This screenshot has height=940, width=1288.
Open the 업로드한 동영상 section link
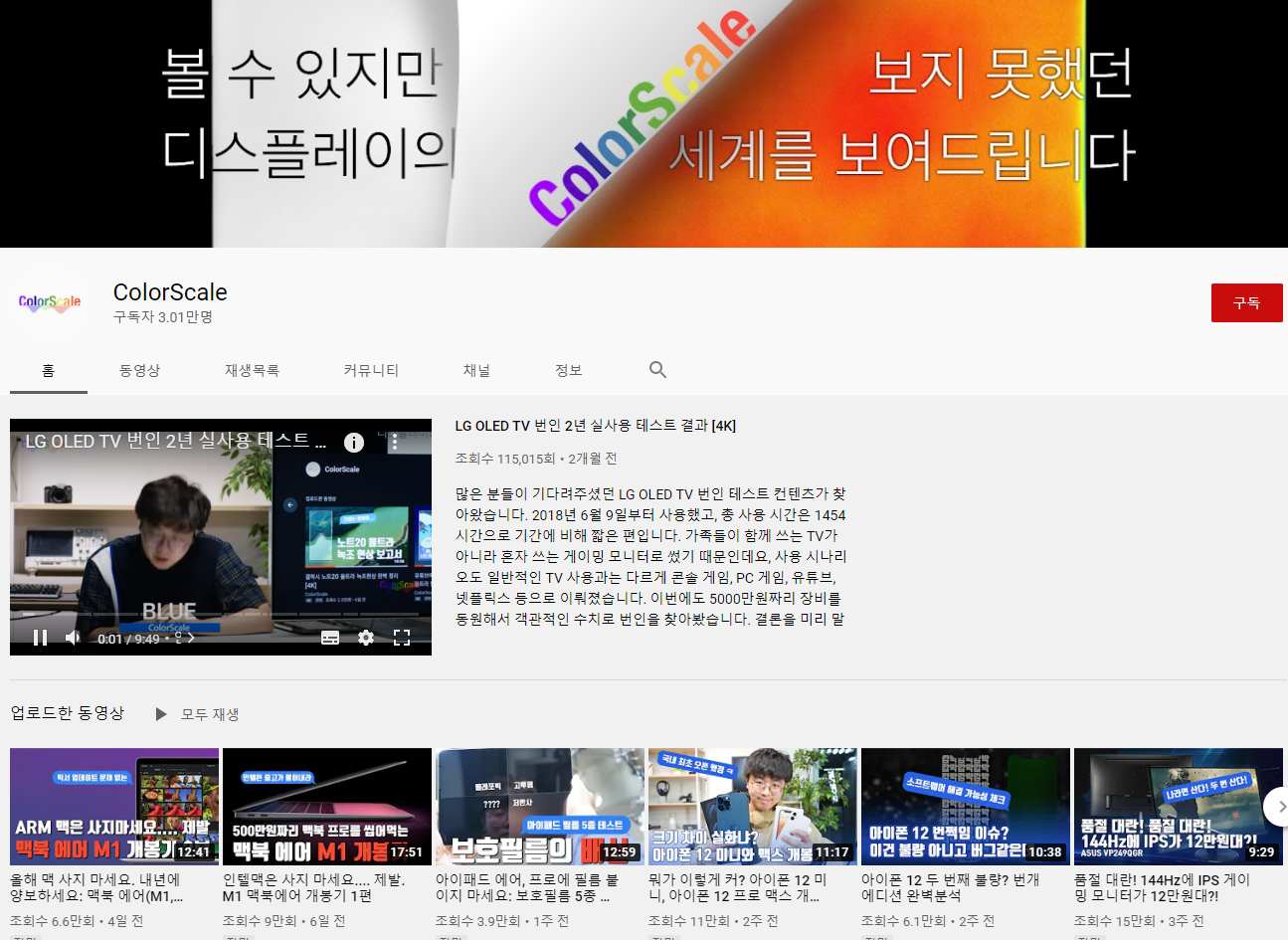coord(68,713)
